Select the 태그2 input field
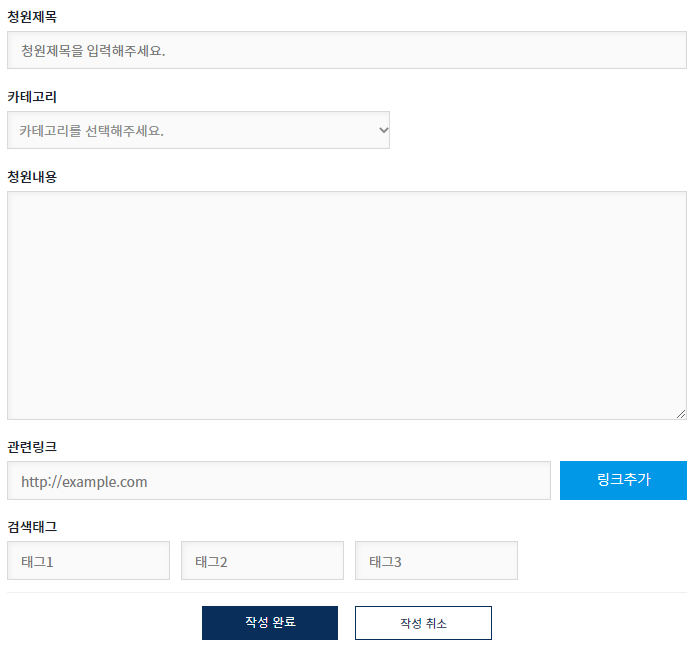Image resolution: width=697 pixels, height=651 pixels. [262, 561]
